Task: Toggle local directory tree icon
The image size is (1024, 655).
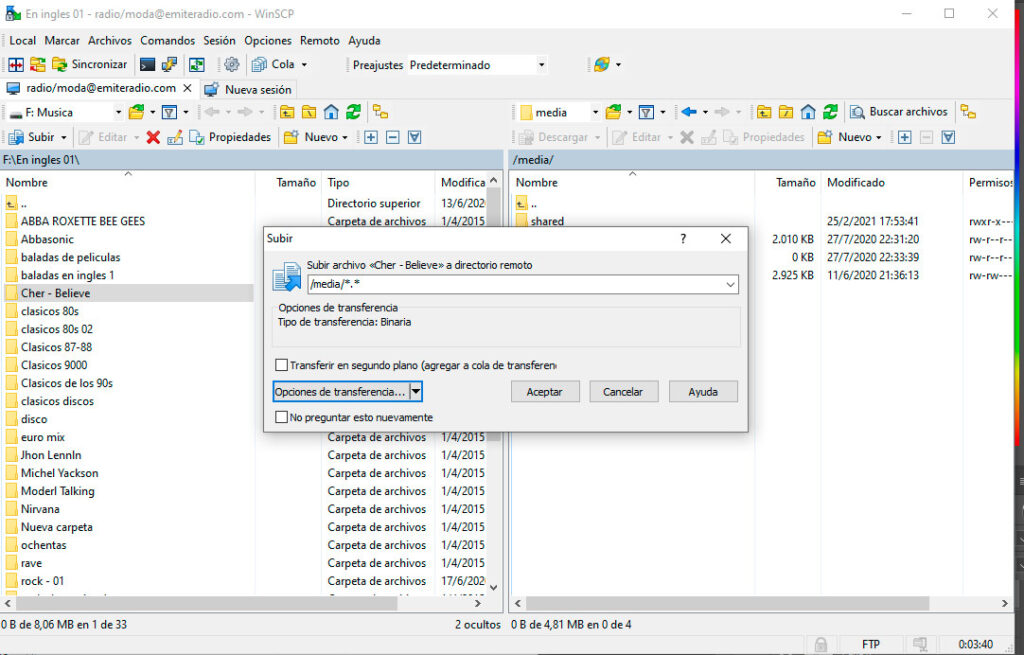Action: pyautogui.click(x=381, y=112)
